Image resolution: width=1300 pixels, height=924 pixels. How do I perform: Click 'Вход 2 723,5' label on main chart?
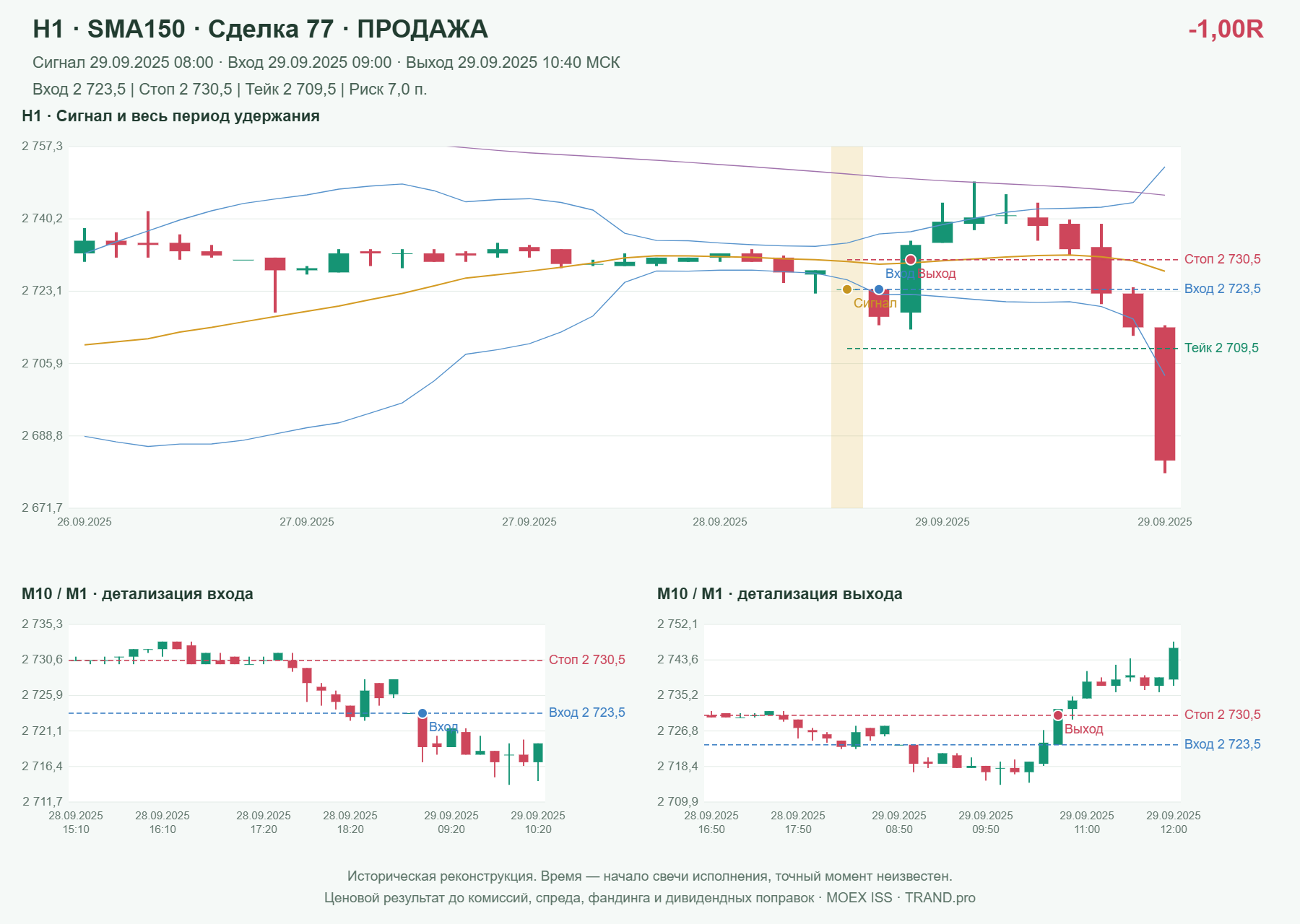(x=1223, y=289)
